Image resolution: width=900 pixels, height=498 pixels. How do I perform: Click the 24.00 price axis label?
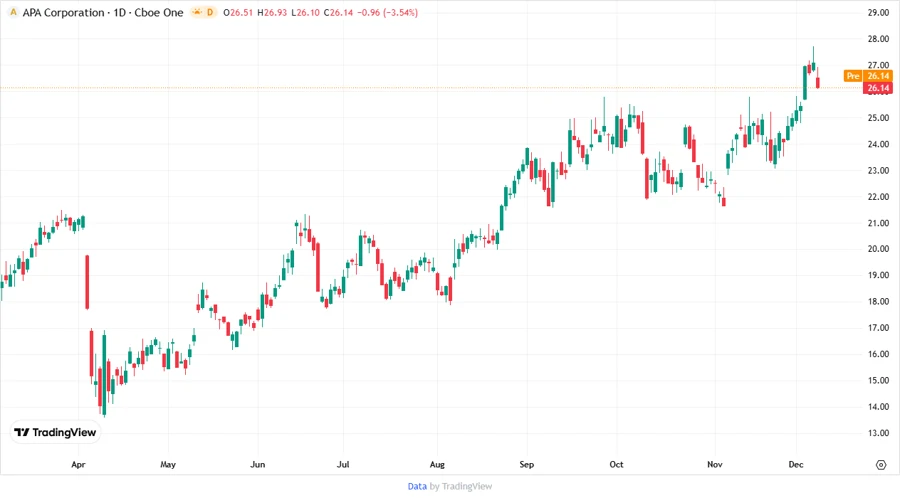click(x=878, y=144)
